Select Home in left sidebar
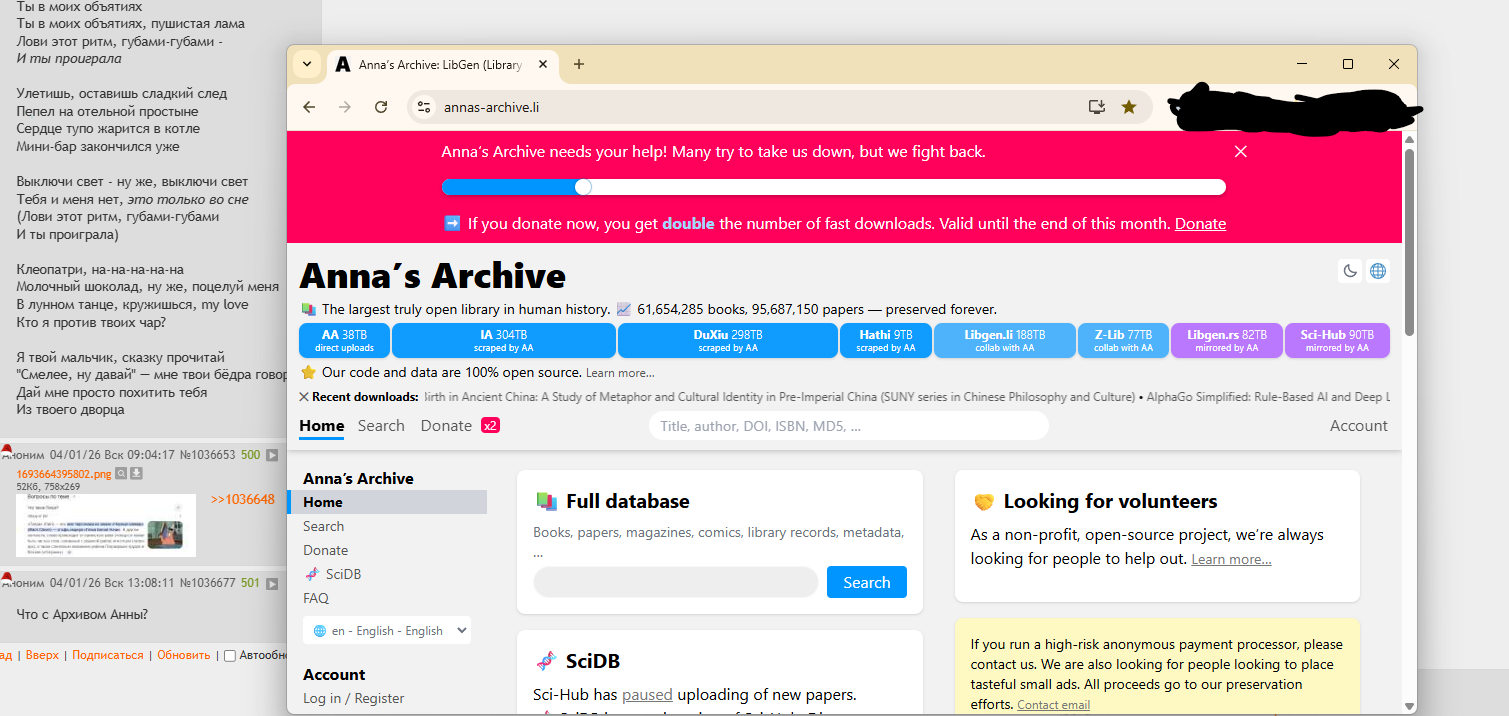 (387, 502)
